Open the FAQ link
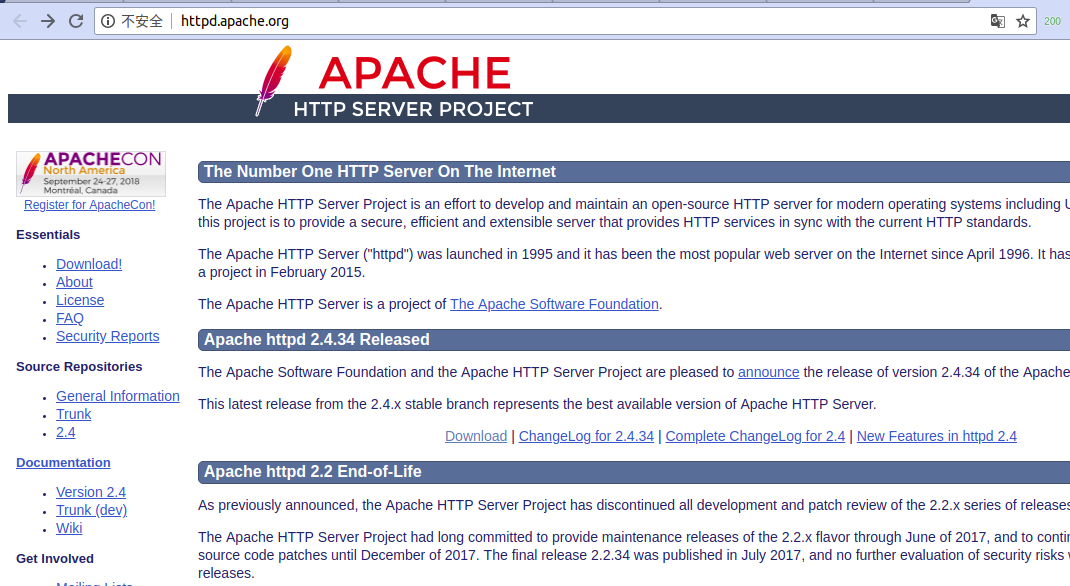 tap(70, 318)
